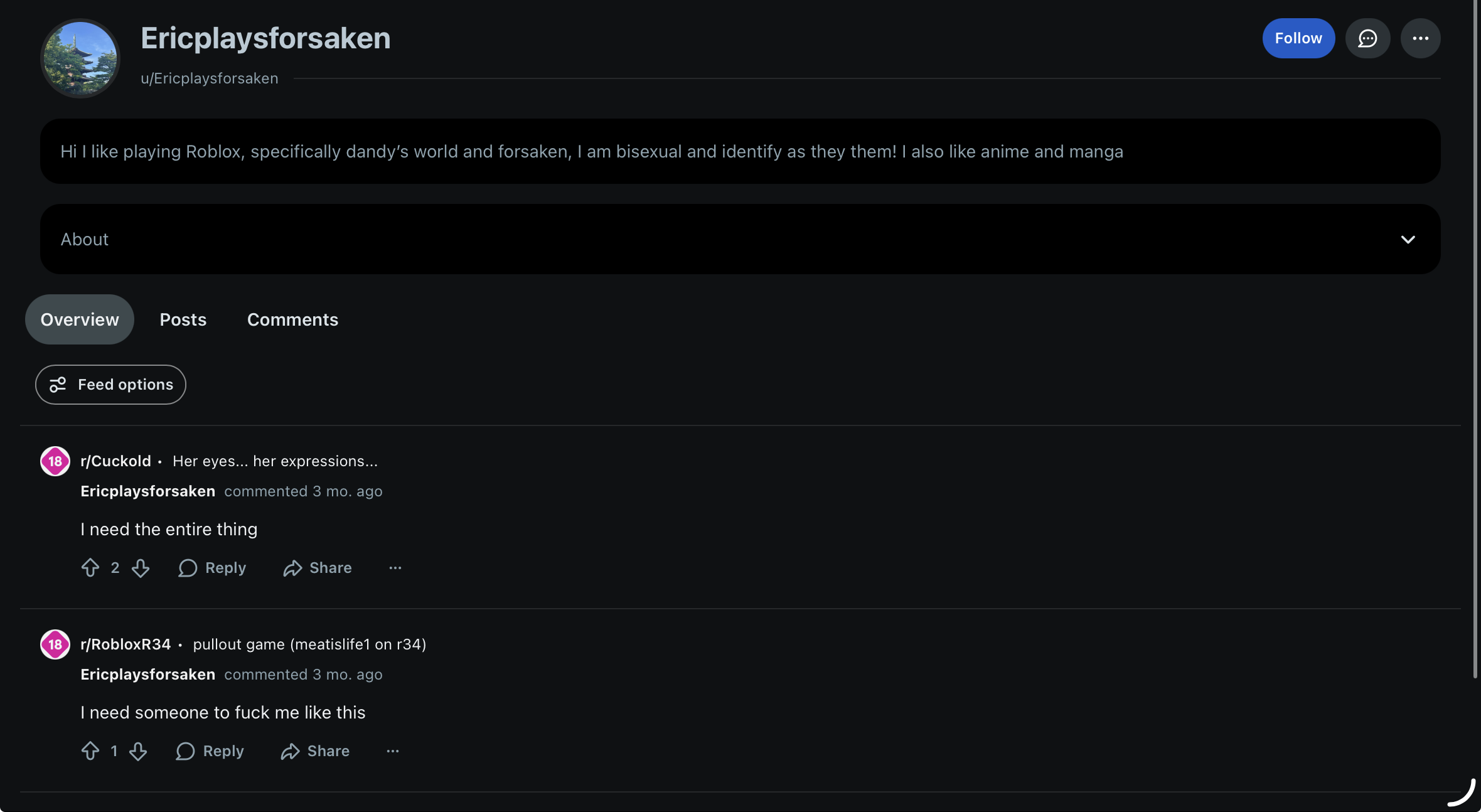Reply to the r/Cuckold comment

[212, 568]
